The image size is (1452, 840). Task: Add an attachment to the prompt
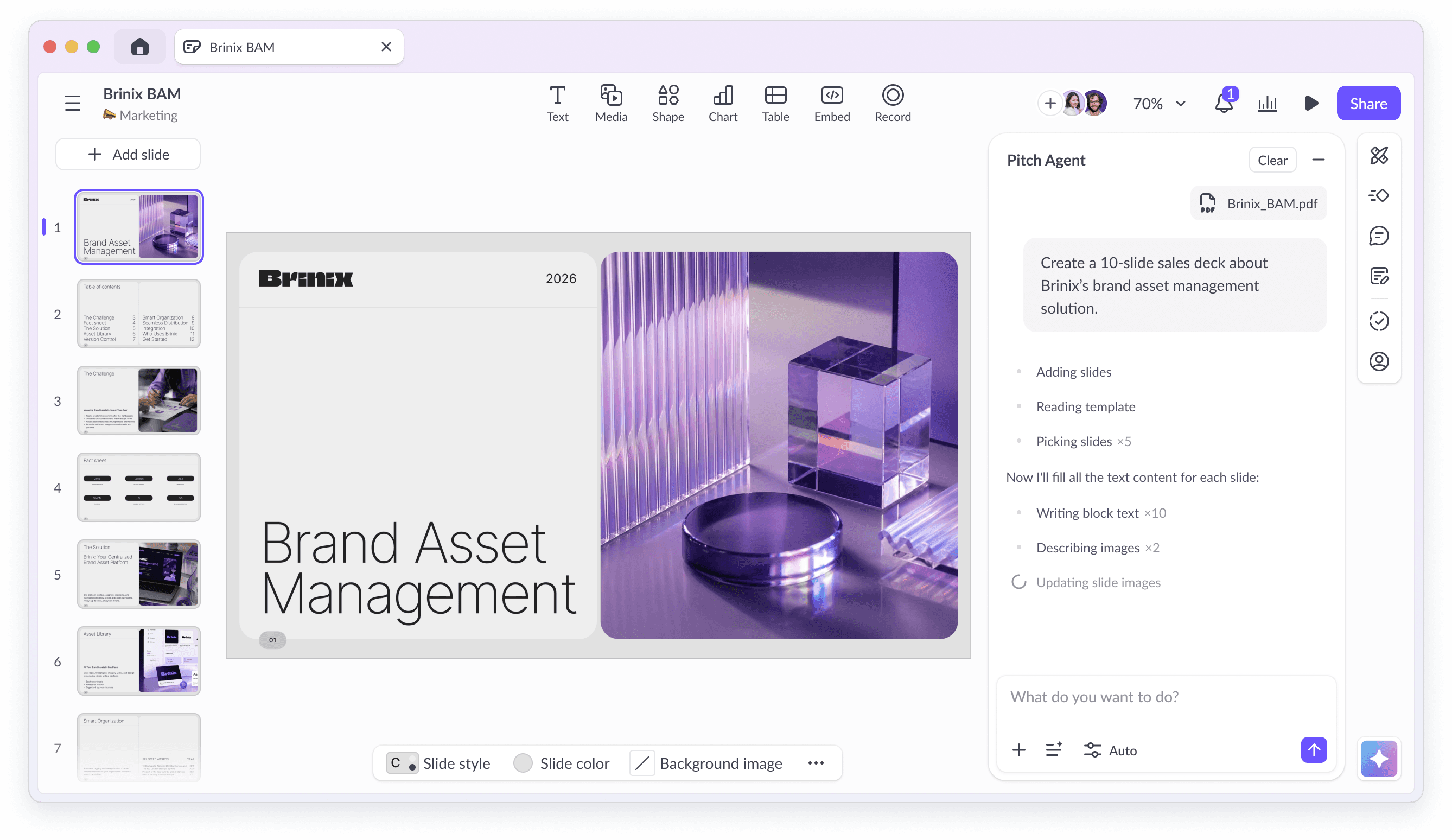click(x=1018, y=750)
